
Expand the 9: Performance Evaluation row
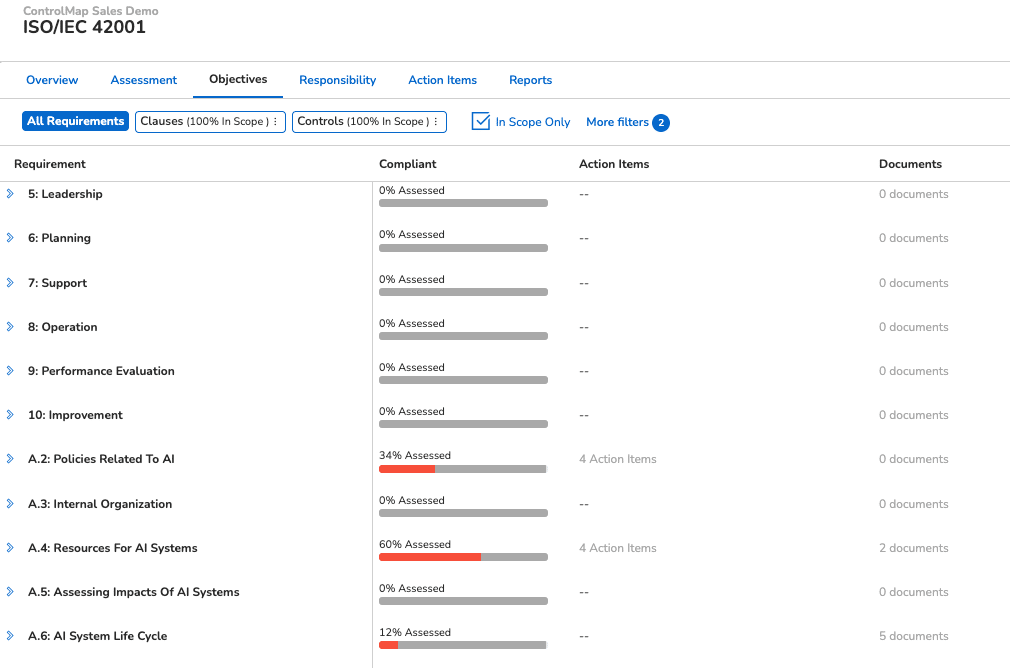tap(10, 370)
